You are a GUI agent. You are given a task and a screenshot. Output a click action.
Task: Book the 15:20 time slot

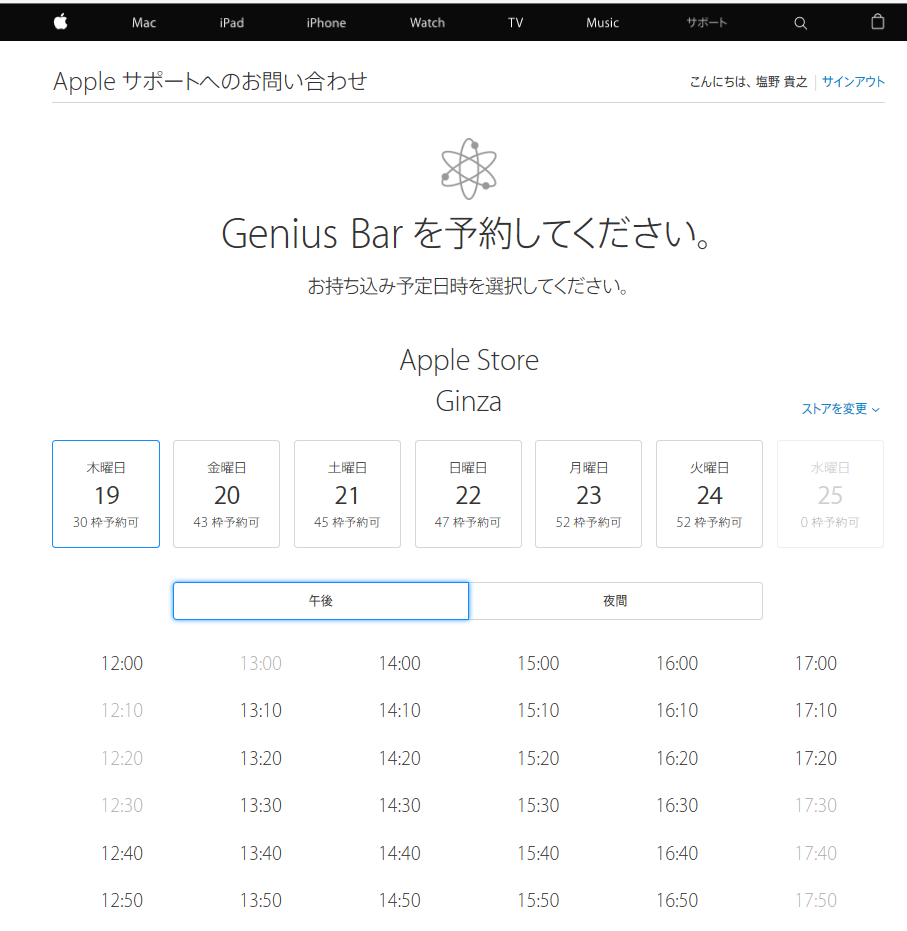pyautogui.click(x=538, y=758)
